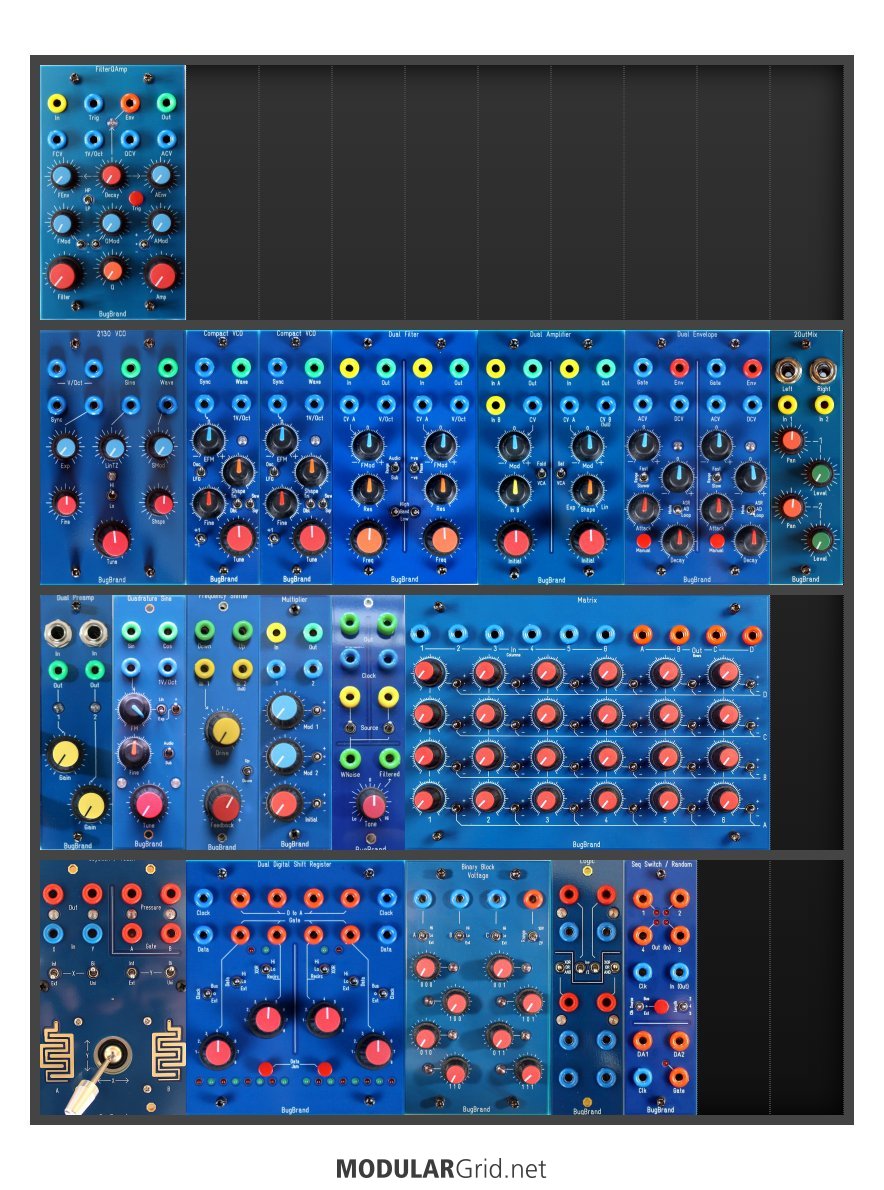The height and width of the screenshot is (1190, 884).
Task: Click the orange Env jack on FilterQAmp
Action: [x=130, y=102]
